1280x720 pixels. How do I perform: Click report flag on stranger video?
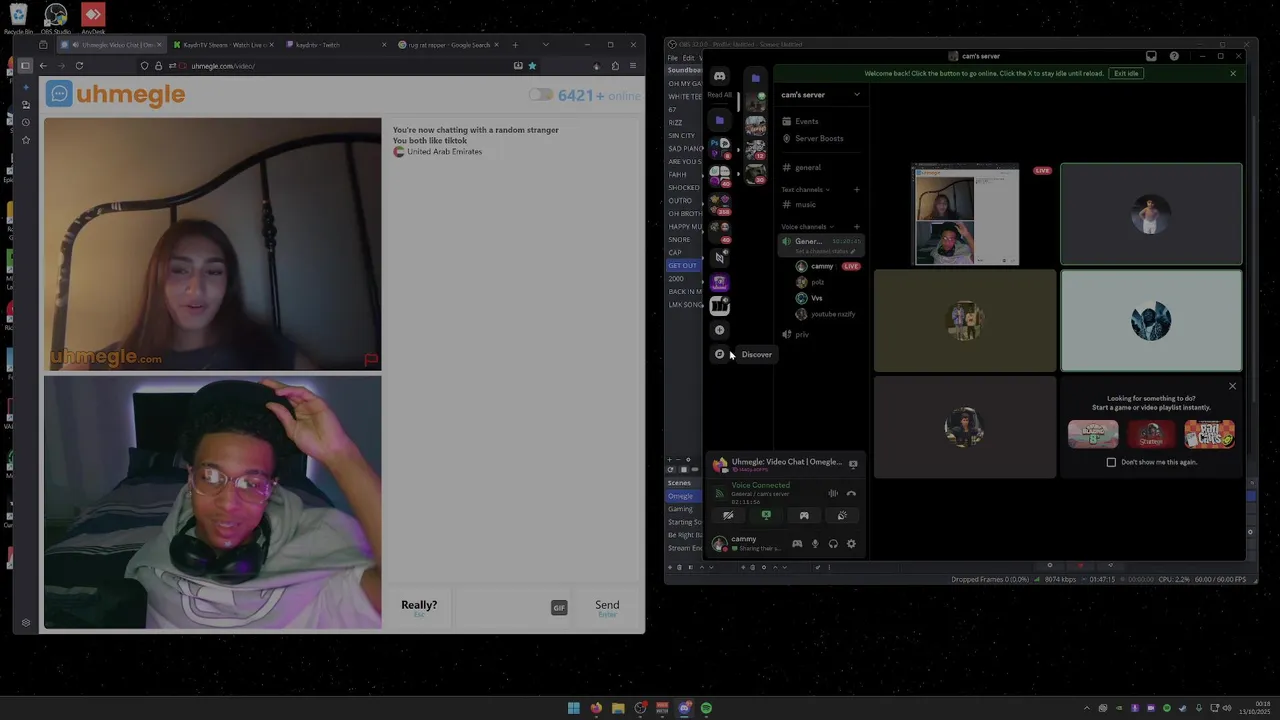pyautogui.click(x=371, y=360)
